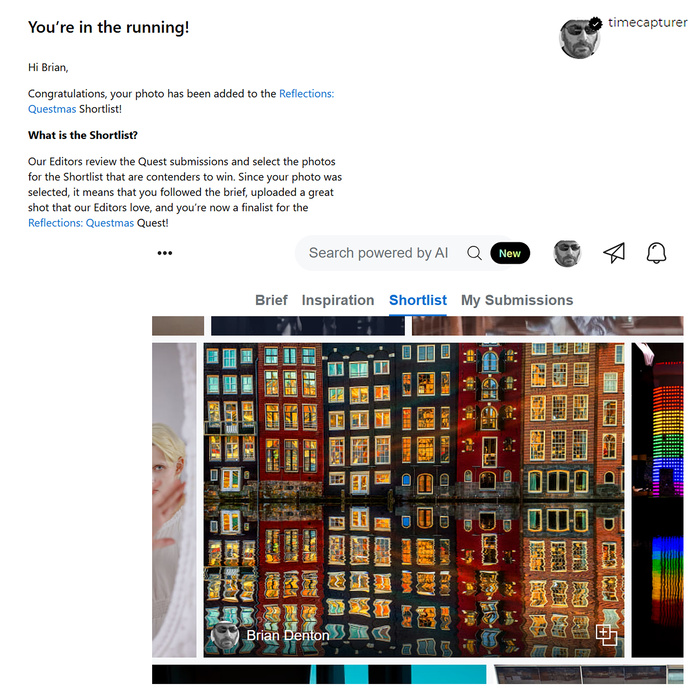Switch to the Brief tab
This screenshot has width=700, height=700.
tap(271, 300)
